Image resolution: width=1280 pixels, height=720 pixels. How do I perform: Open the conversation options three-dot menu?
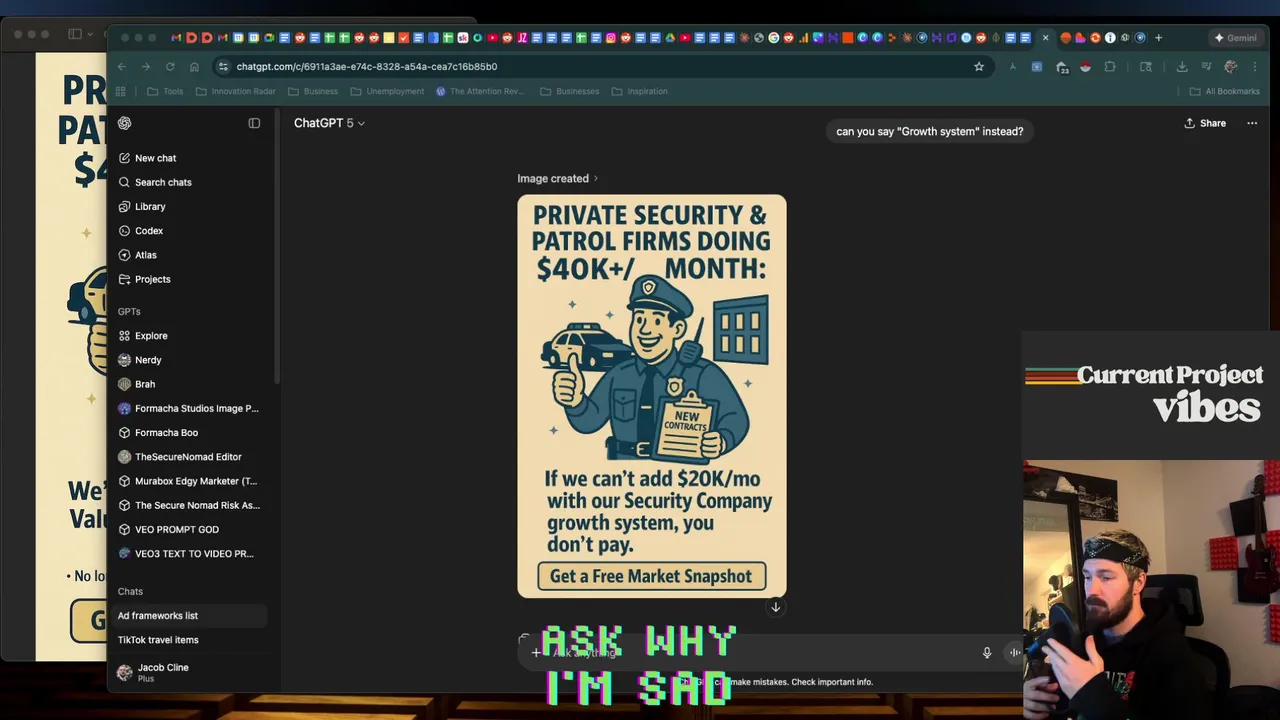click(x=1252, y=123)
